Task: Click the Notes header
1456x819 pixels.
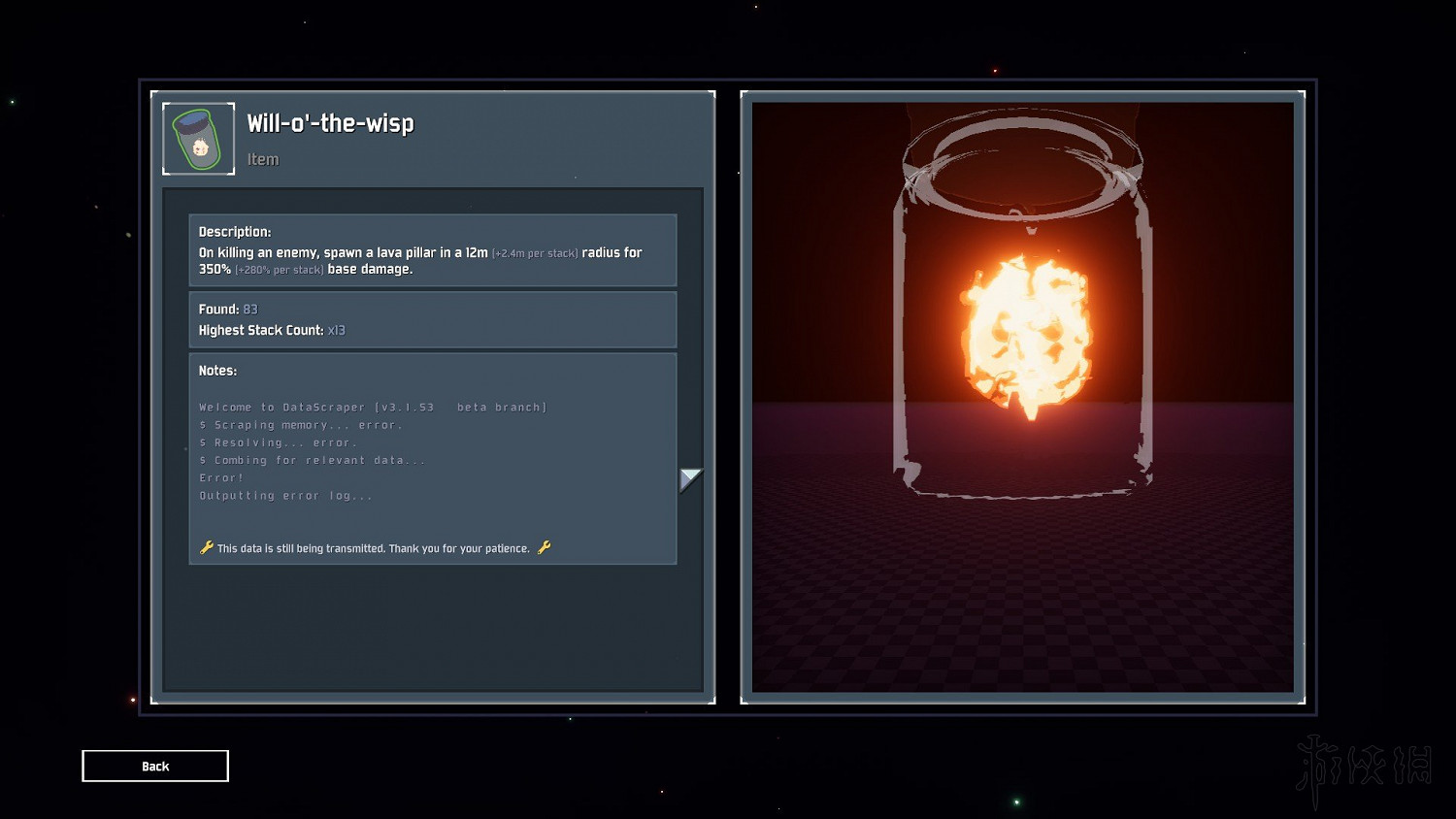Action: 217,371
